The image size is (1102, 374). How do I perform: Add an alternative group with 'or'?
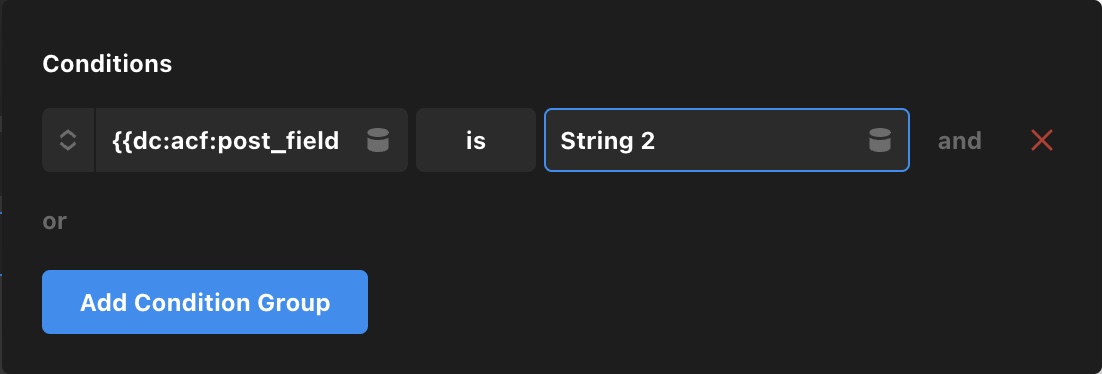tap(55, 221)
